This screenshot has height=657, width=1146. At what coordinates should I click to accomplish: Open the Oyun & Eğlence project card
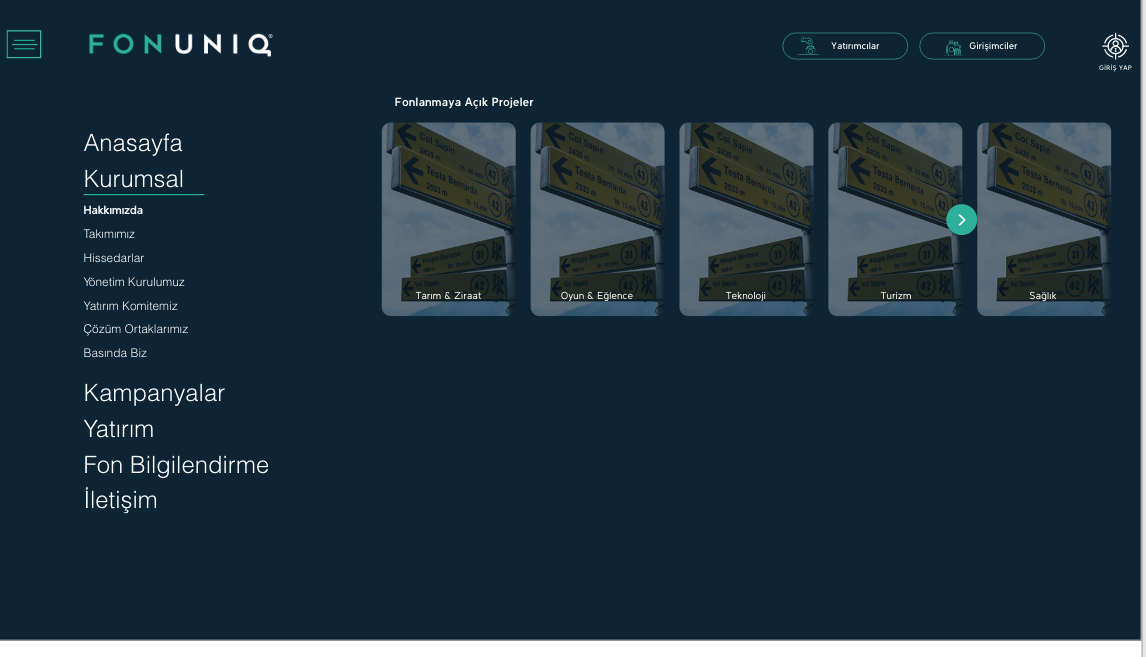597,220
